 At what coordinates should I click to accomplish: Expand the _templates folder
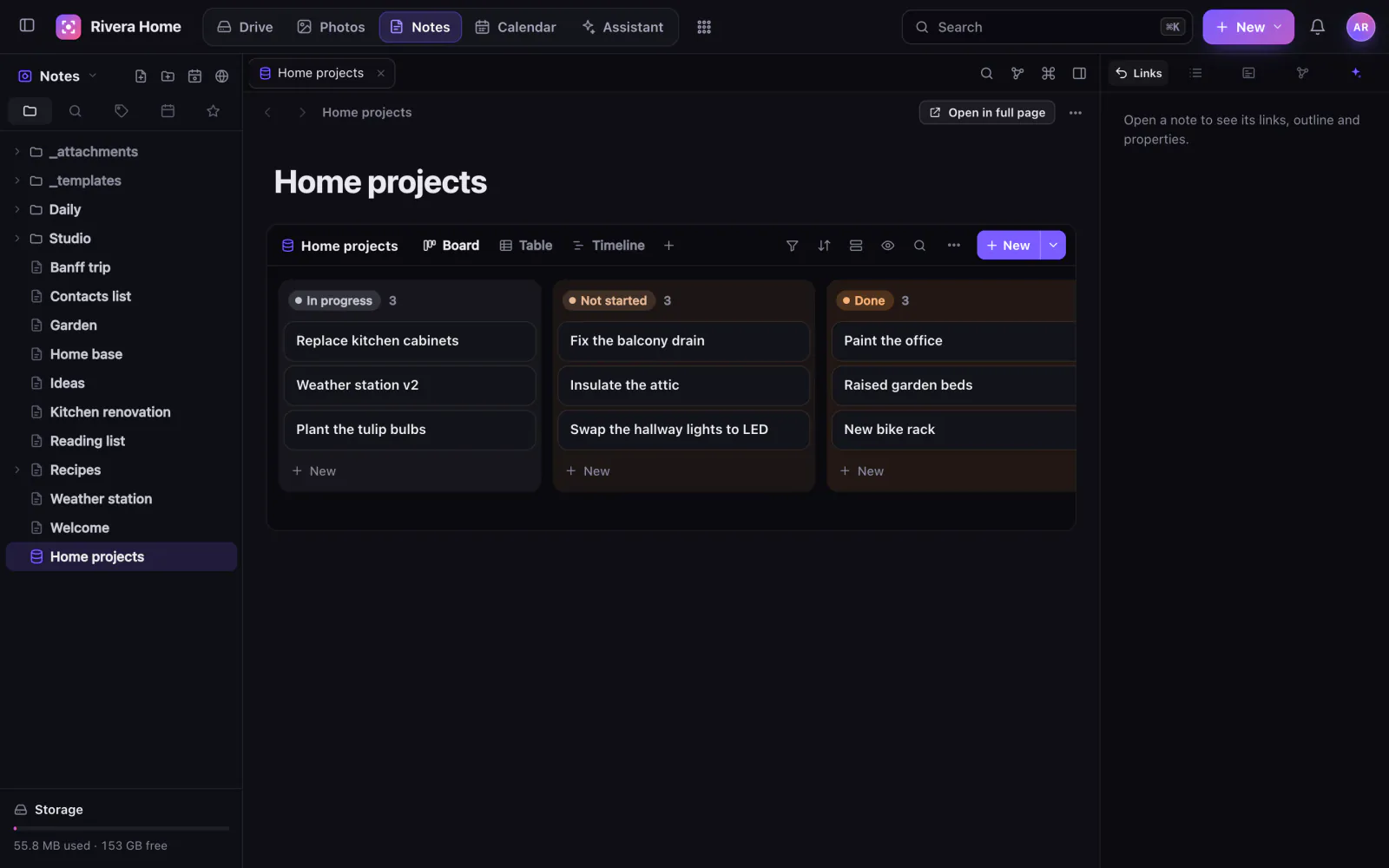tap(16, 181)
